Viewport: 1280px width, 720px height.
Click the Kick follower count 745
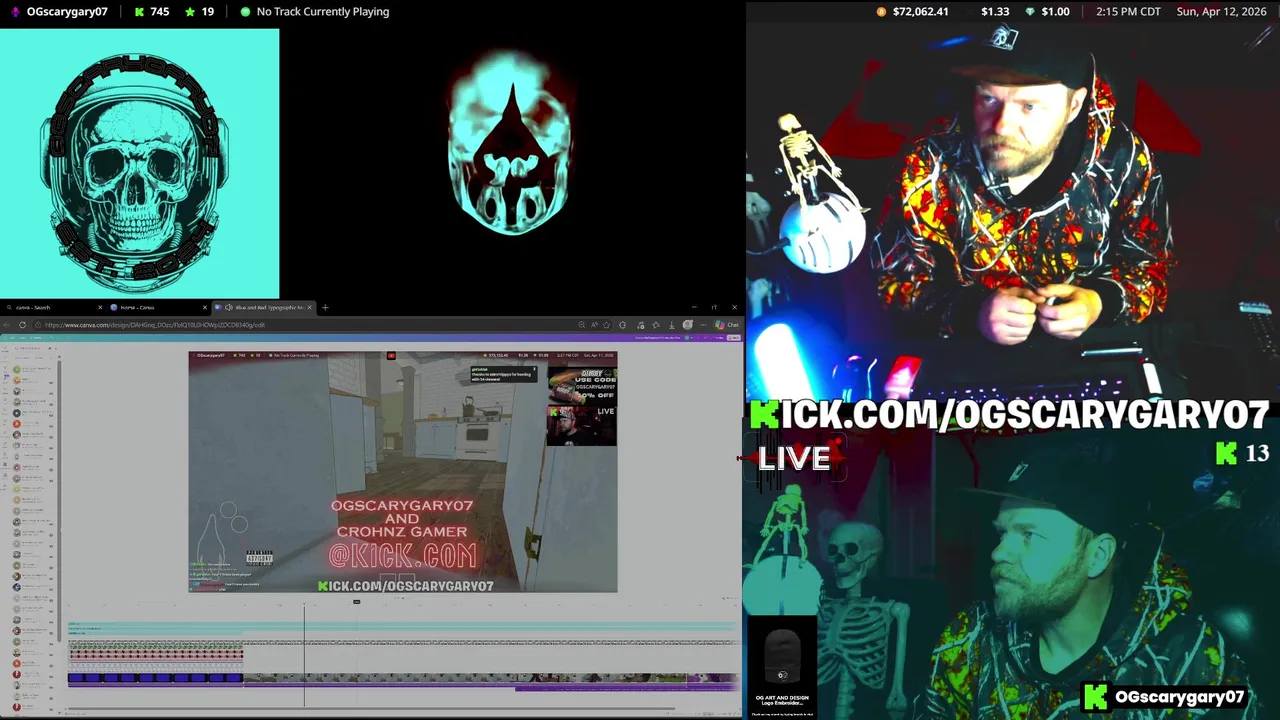(160, 12)
